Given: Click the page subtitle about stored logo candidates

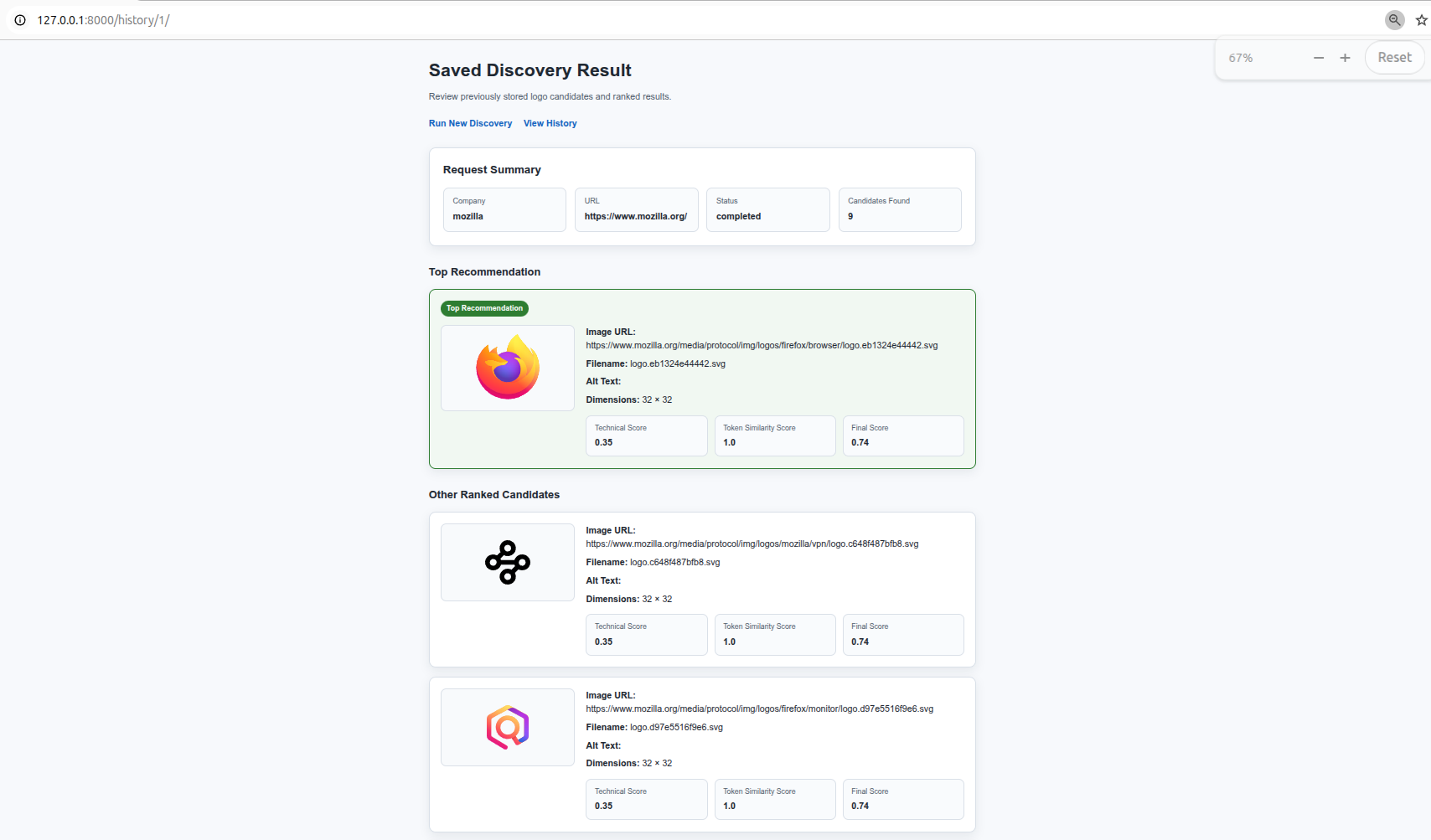Looking at the screenshot, I should coord(550,96).
